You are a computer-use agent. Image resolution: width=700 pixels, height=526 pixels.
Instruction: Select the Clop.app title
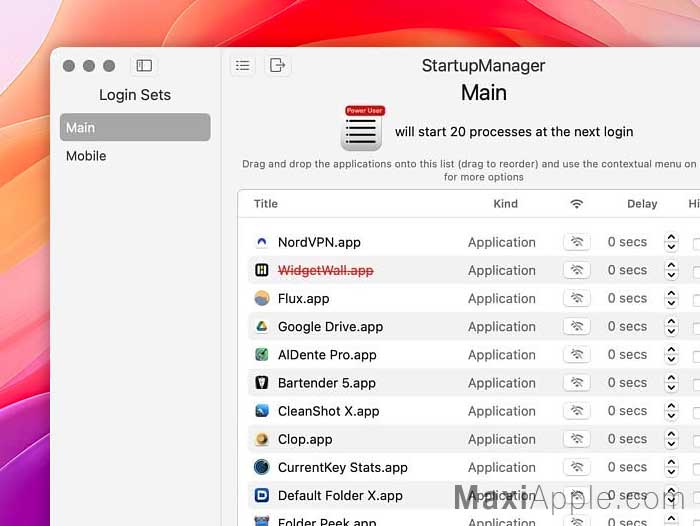(305, 439)
